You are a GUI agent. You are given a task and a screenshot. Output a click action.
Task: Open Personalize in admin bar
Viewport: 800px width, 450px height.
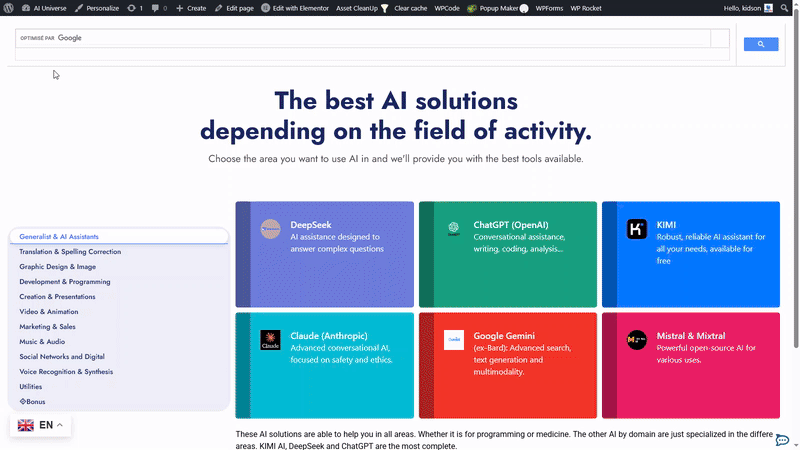pos(97,8)
